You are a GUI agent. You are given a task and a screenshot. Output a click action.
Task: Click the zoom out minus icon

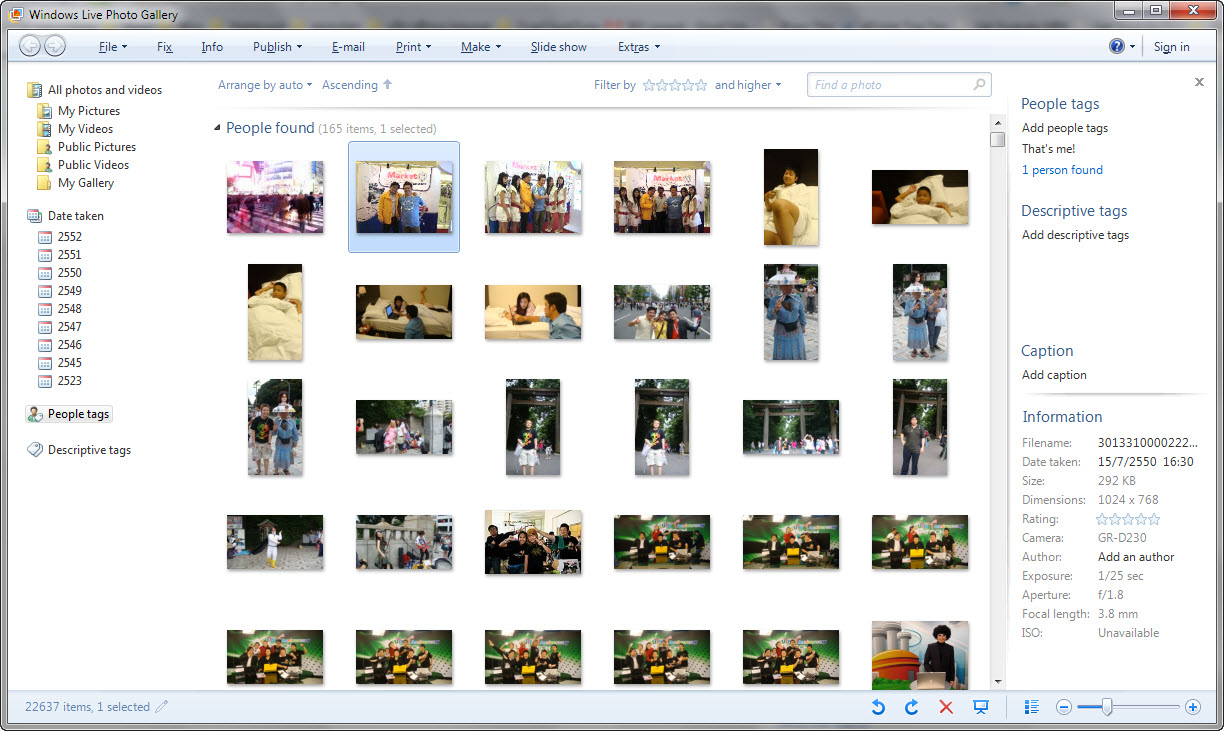pos(1064,707)
